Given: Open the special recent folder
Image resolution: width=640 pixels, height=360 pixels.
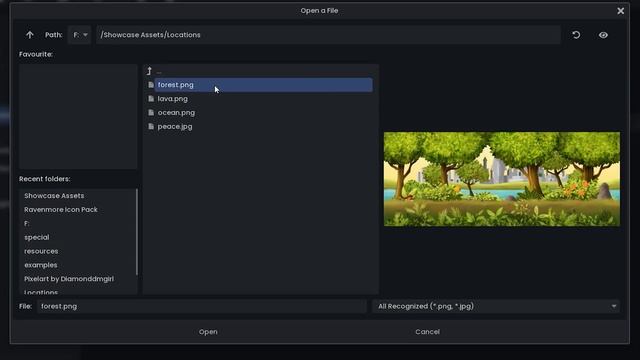Looking at the screenshot, I should click(36, 238).
